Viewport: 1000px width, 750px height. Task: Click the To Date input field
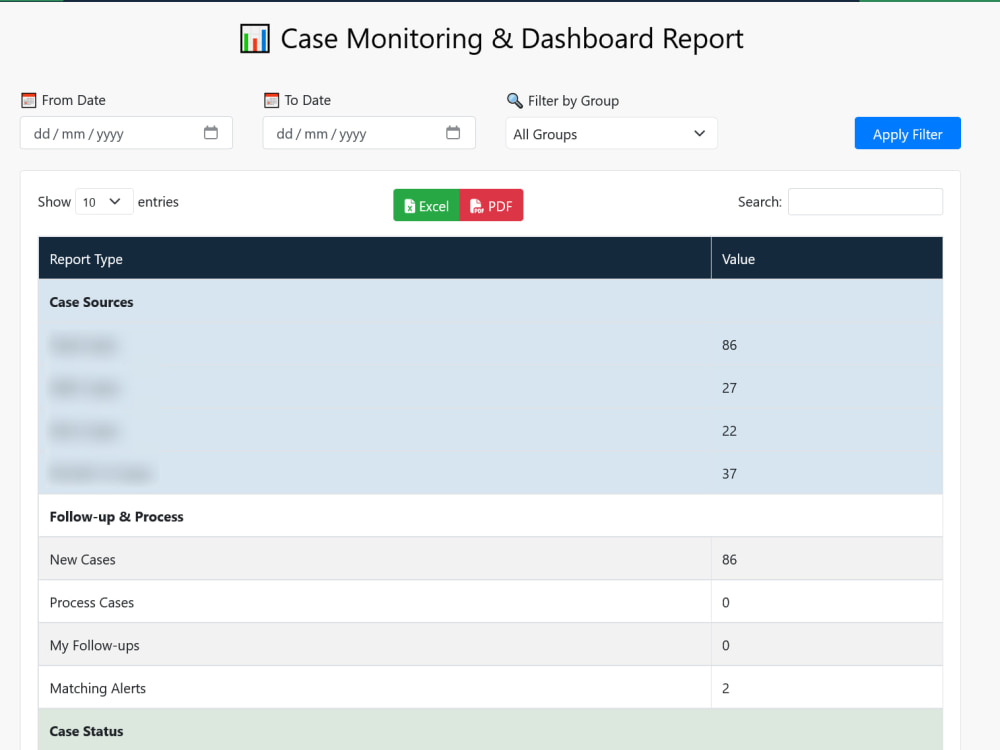[369, 133]
